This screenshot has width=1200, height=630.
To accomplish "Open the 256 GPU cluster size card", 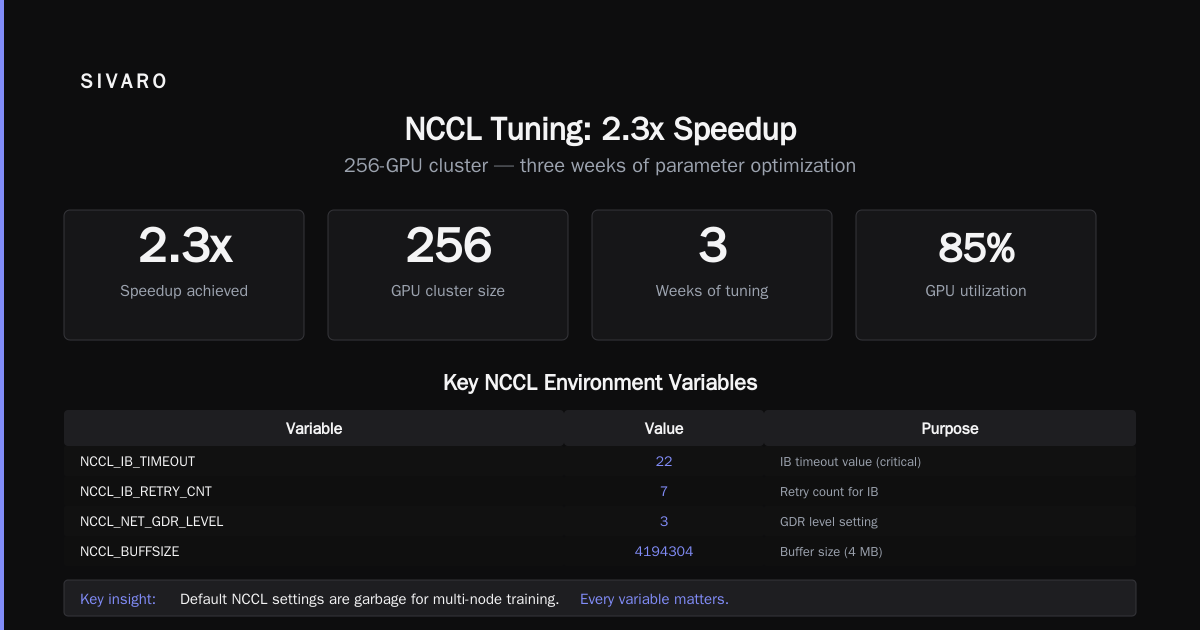I will (x=448, y=275).
